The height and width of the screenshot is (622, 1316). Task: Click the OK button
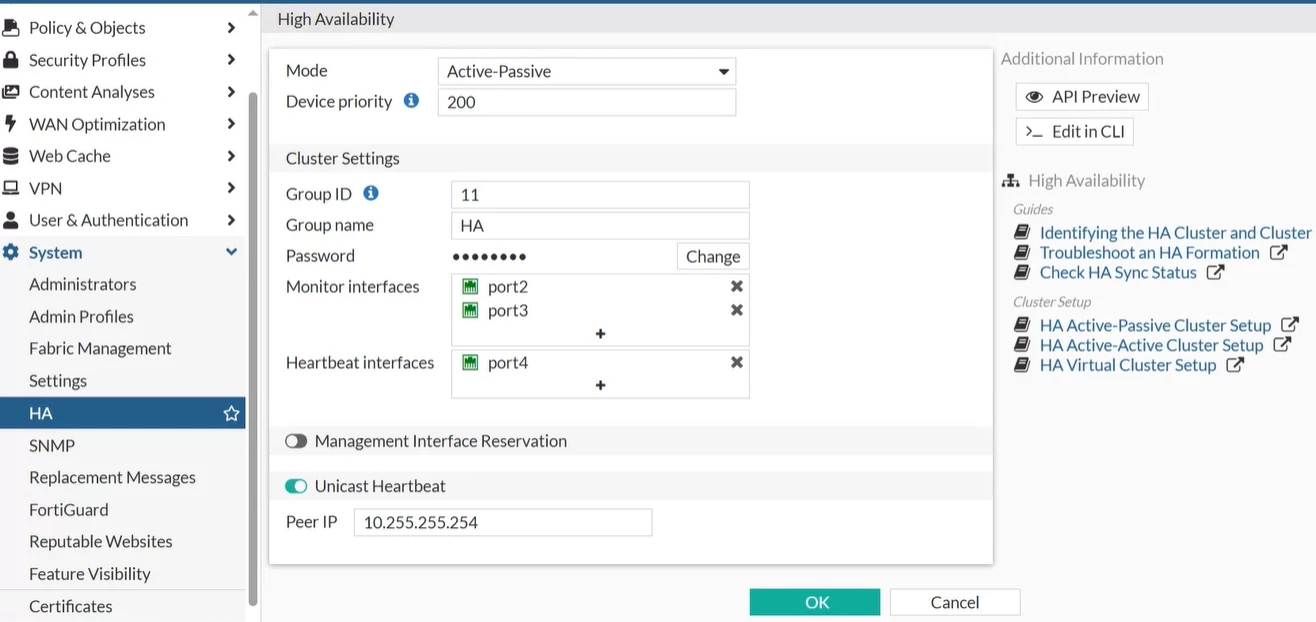[815, 602]
